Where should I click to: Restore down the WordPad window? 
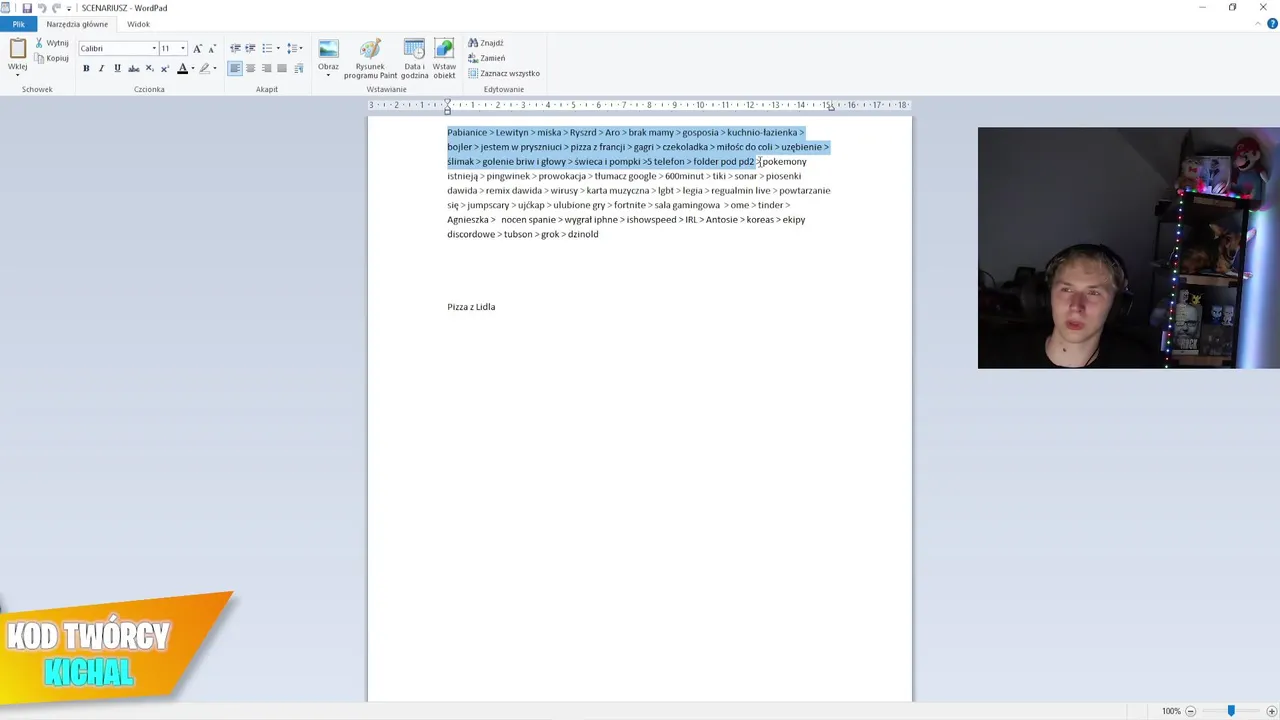click(1233, 8)
